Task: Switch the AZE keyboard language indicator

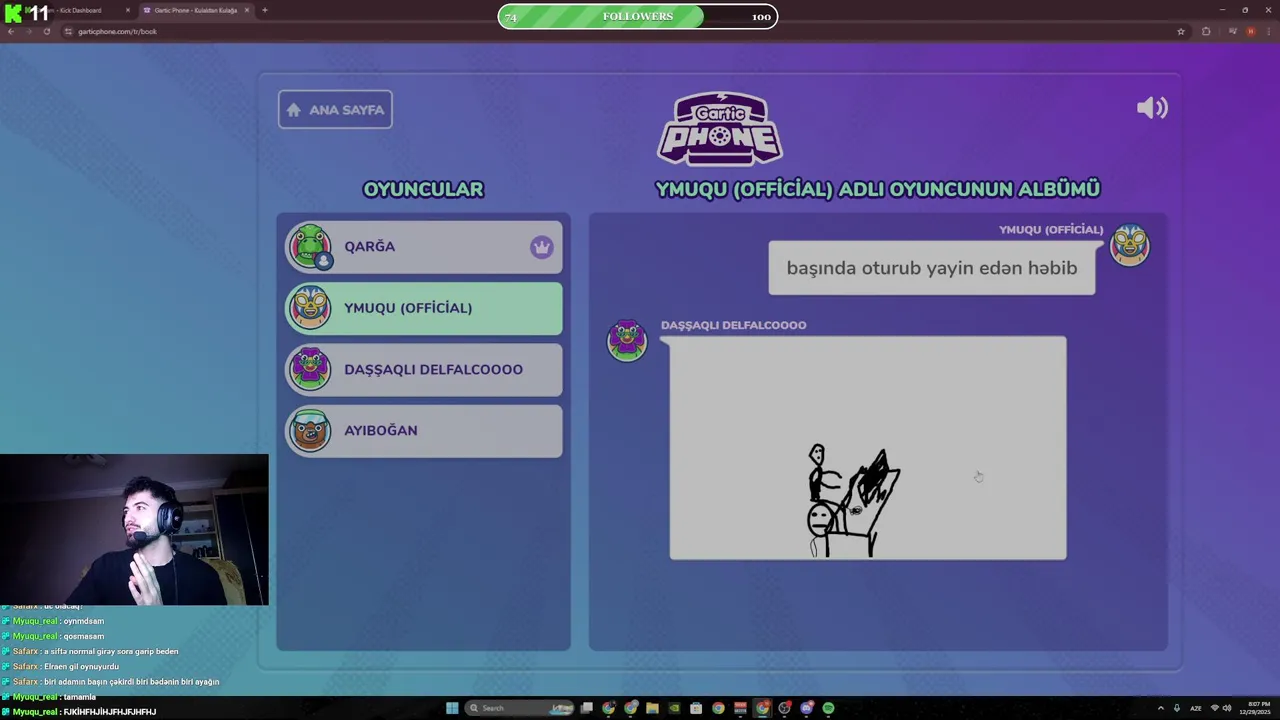Action: pyautogui.click(x=1196, y=708)
